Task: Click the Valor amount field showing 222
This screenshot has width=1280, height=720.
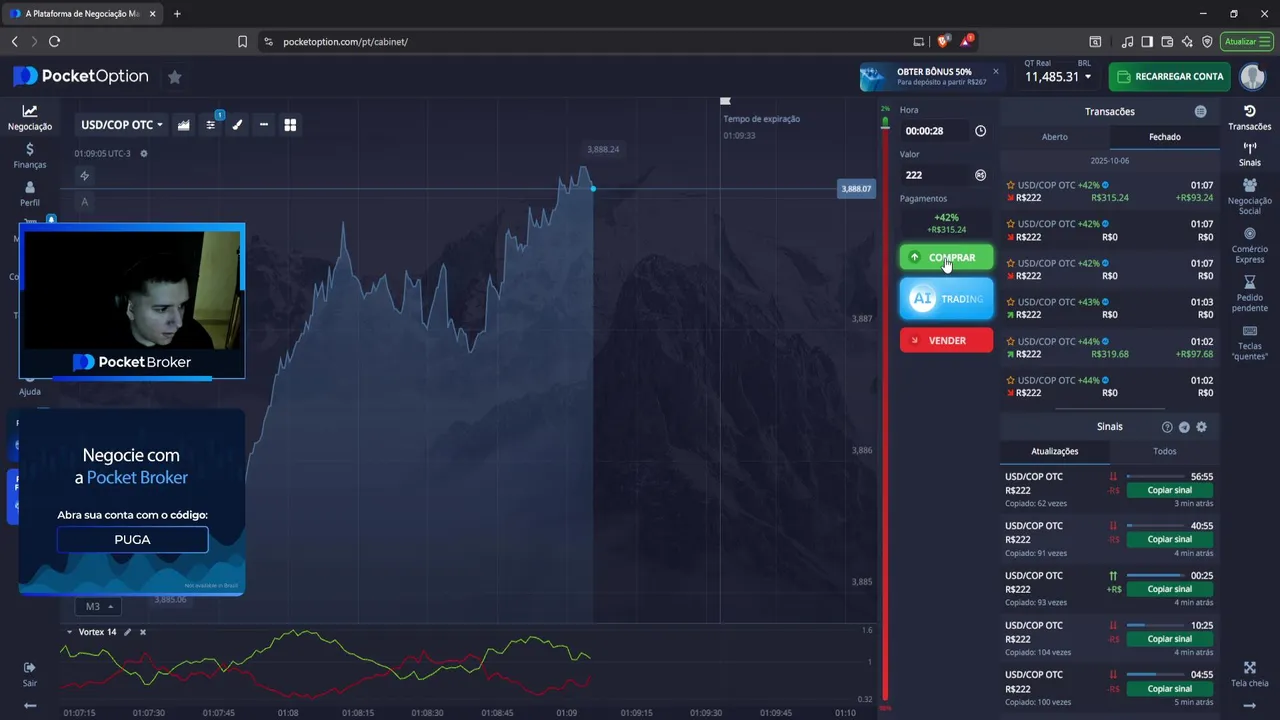Action: (934, 175)
